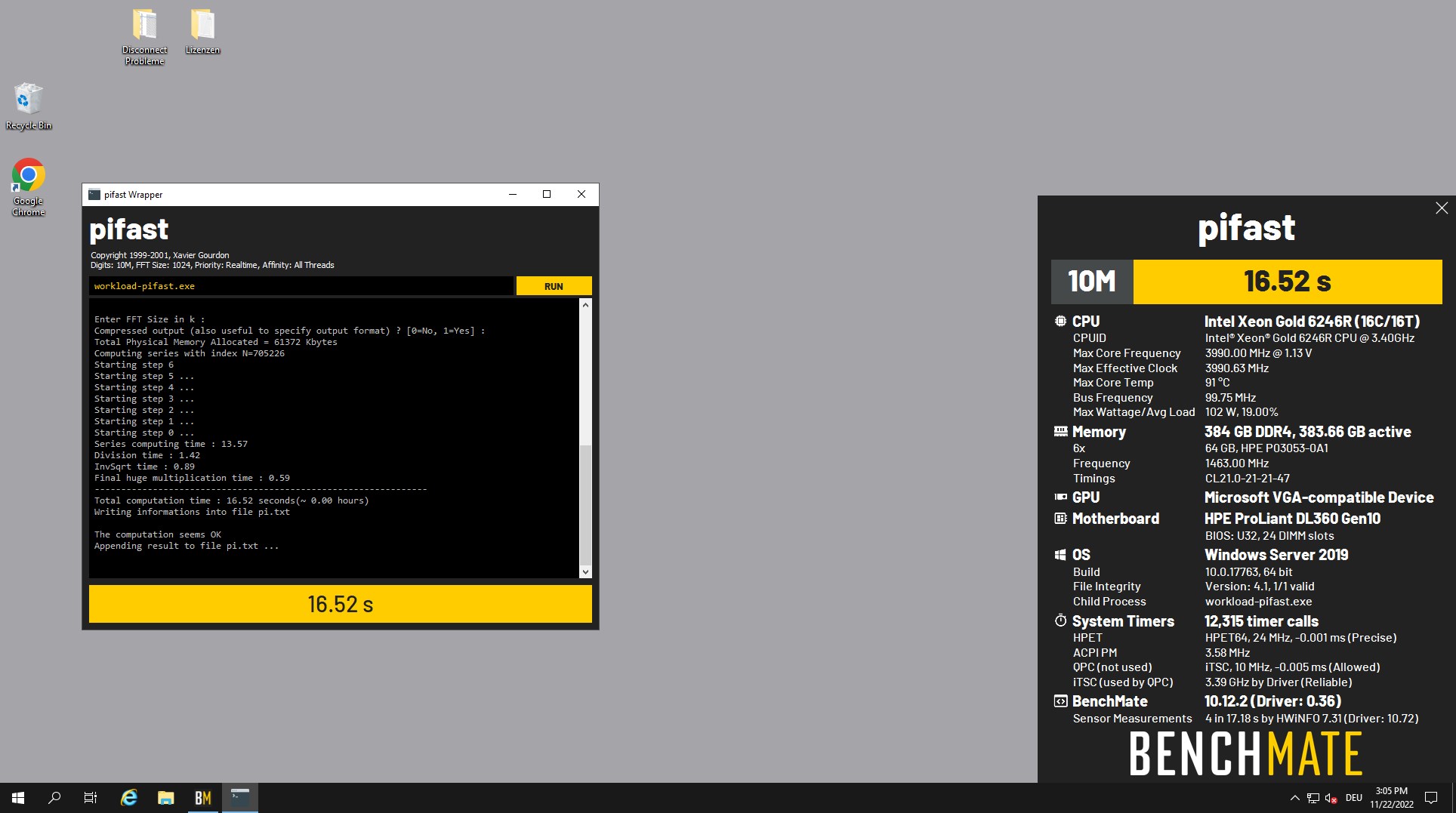Viewport: 1456px width, 813px height.
Task: Click the BENCHMATE logo at panel bottom
Action: pos(1246,754)
